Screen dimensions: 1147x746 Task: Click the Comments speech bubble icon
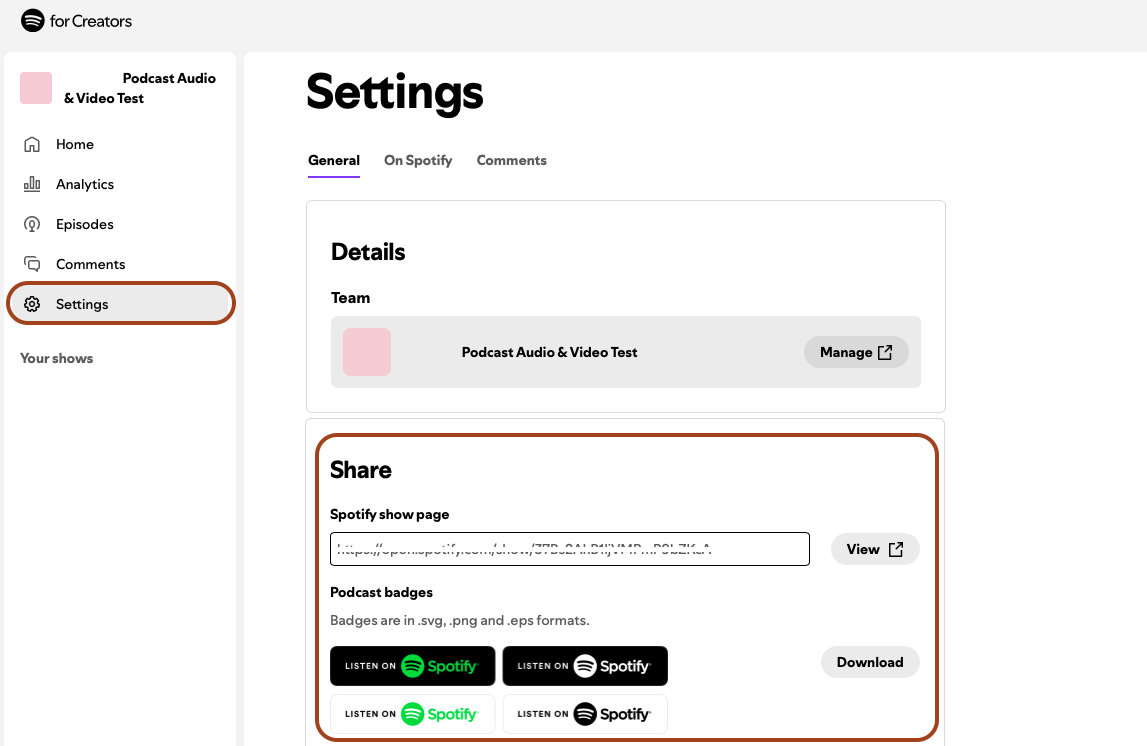(31, 264)
